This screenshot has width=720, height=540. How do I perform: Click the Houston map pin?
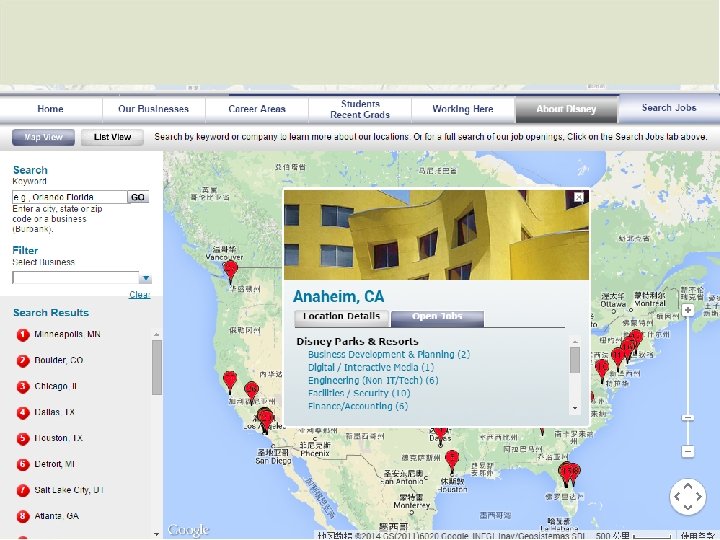tap(452, 461)
